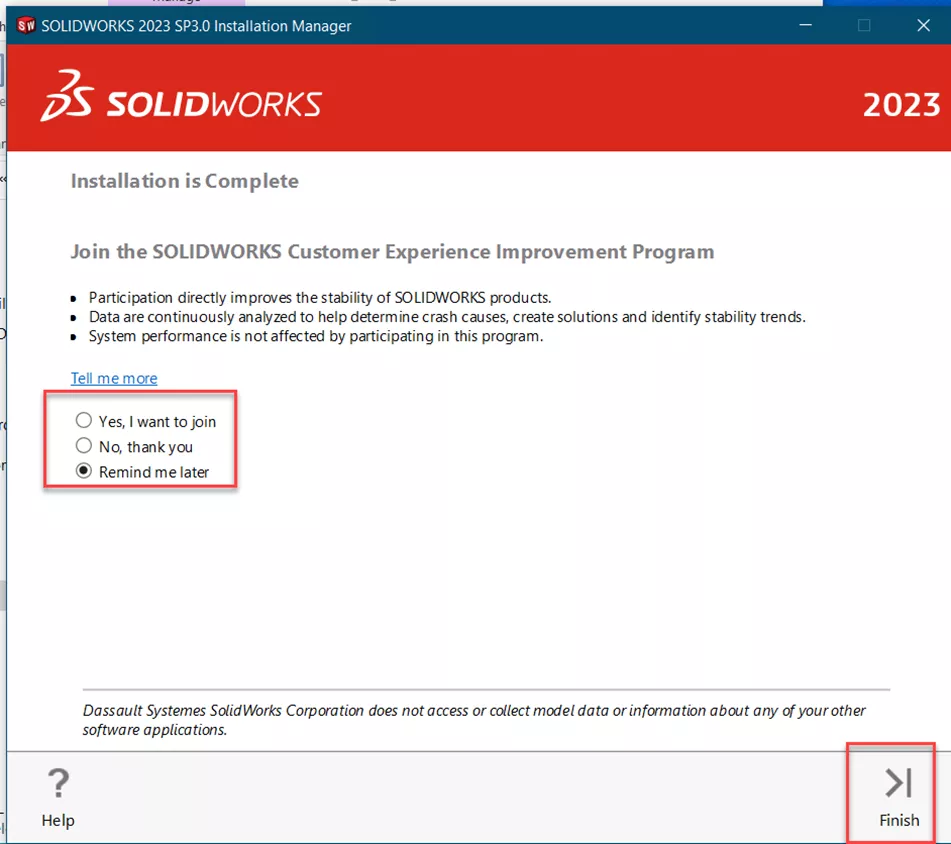
Task: Close the Installation Manager window
Action: point(923,25)
